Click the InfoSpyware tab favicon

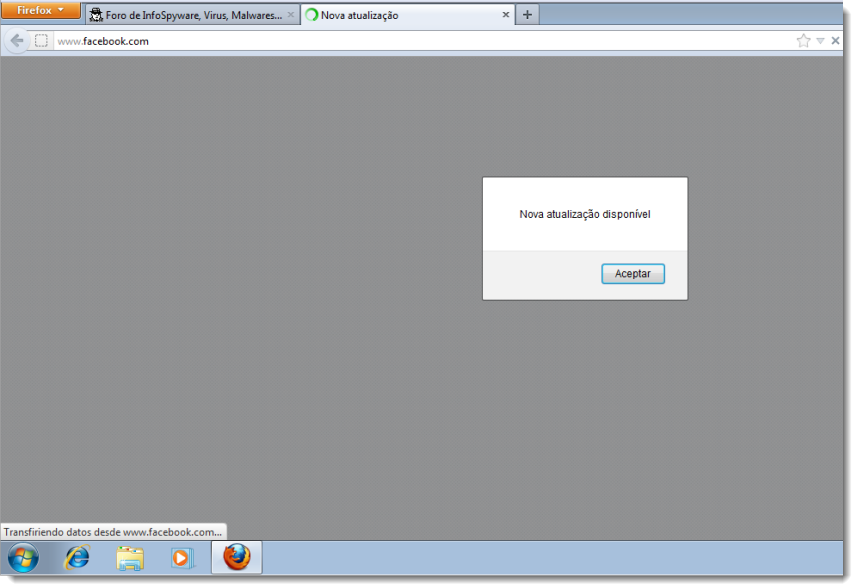click(96, 15)
